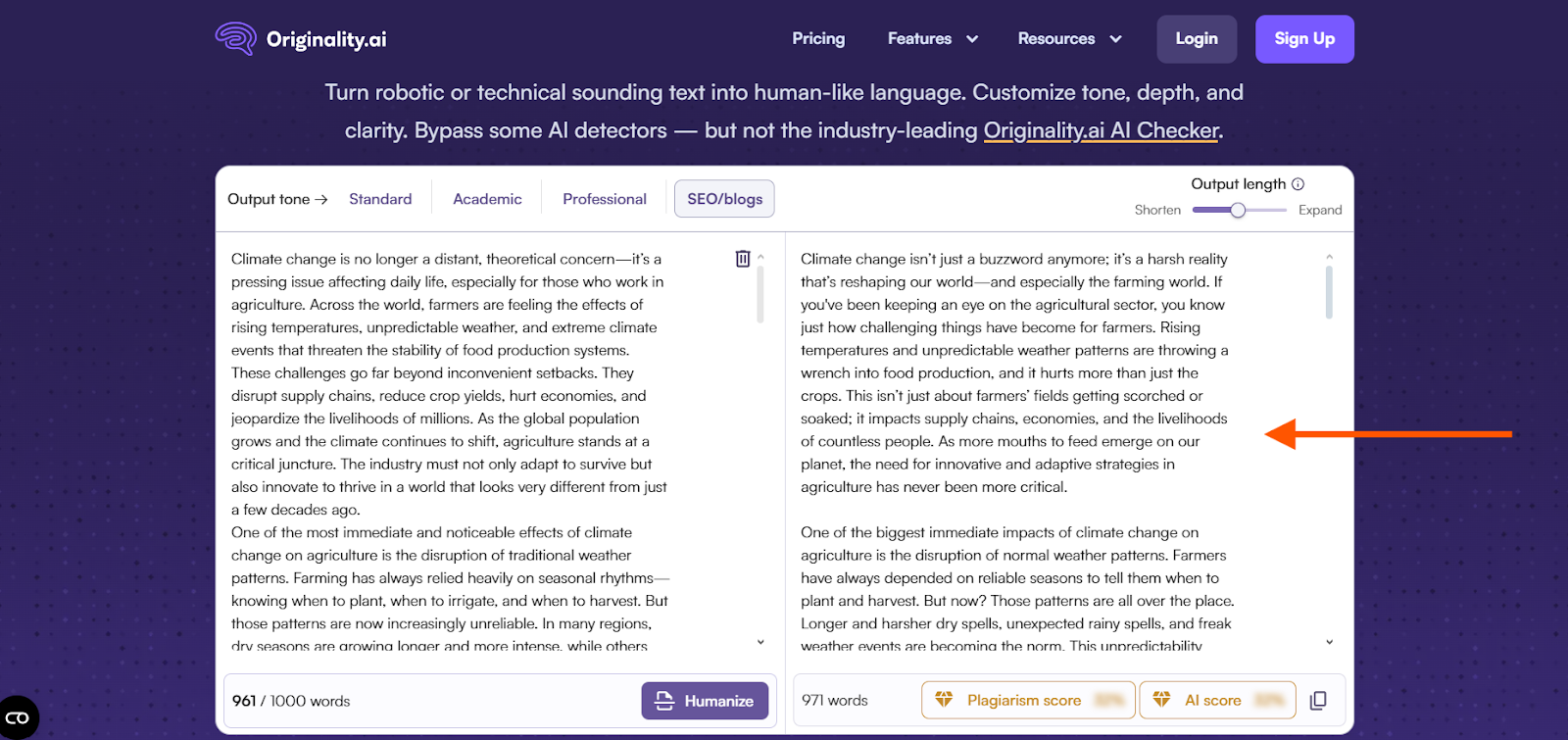Viewport: 1568px width, 740px height.
Task: Click the down arrow of output scrollbar
Action: click(x=1329, y=642)
